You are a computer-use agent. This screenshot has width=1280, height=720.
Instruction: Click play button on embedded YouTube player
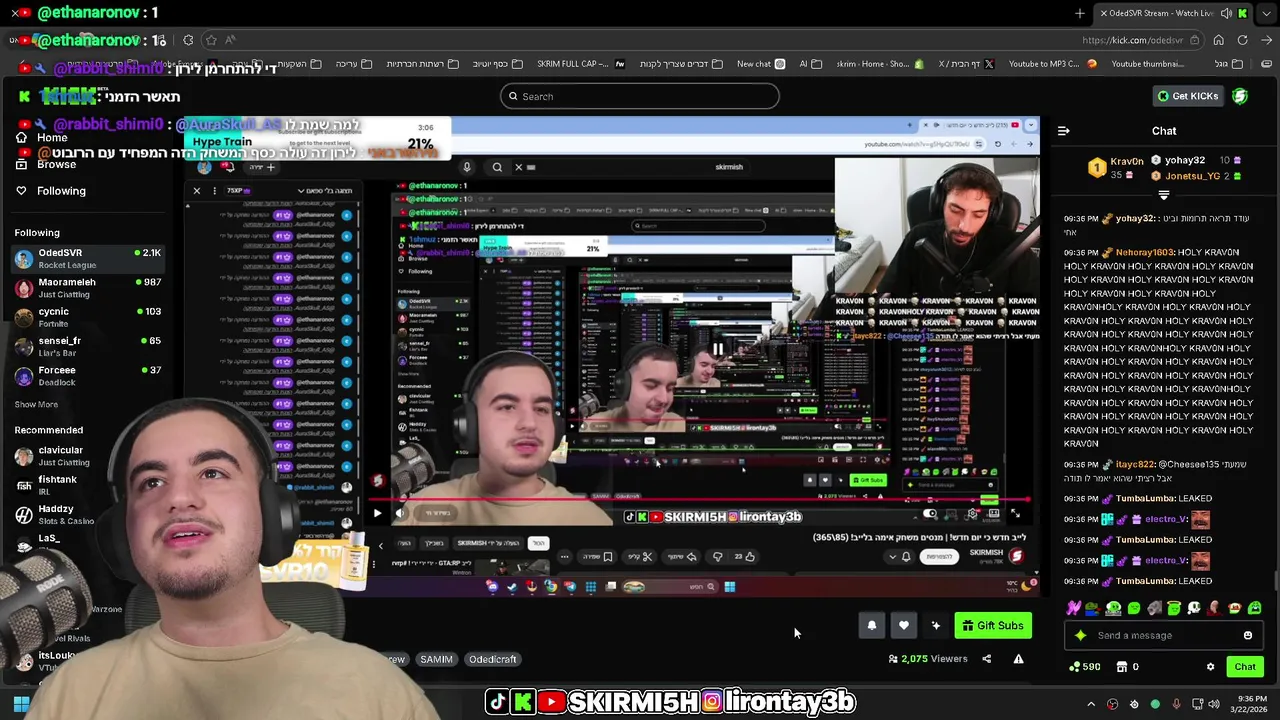coord(377,513)
